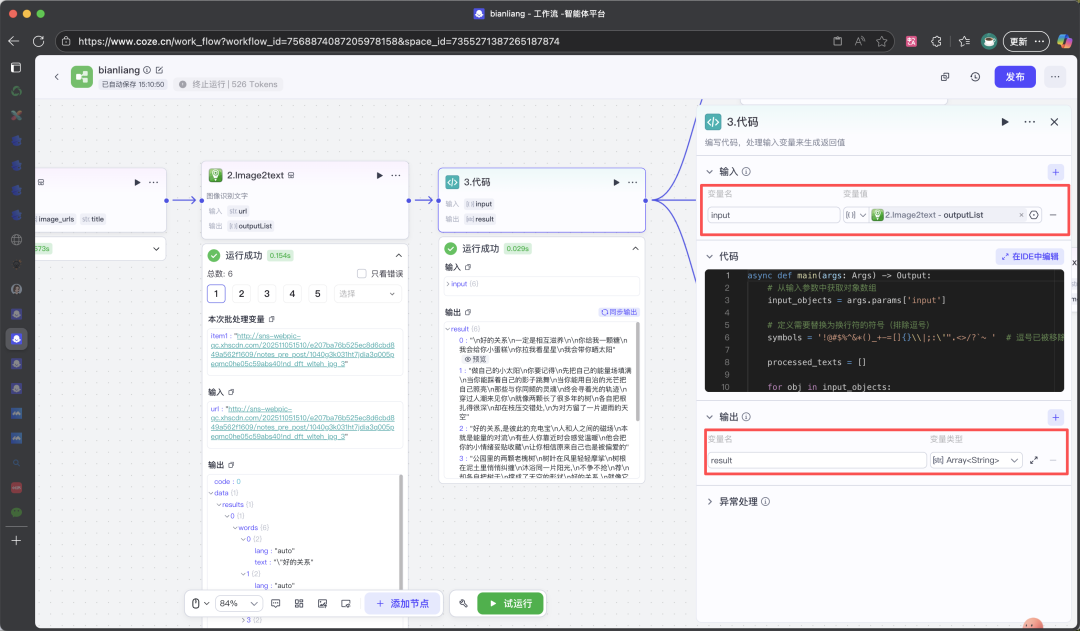Copy the 本次批处理变量 content

(271, 319)
